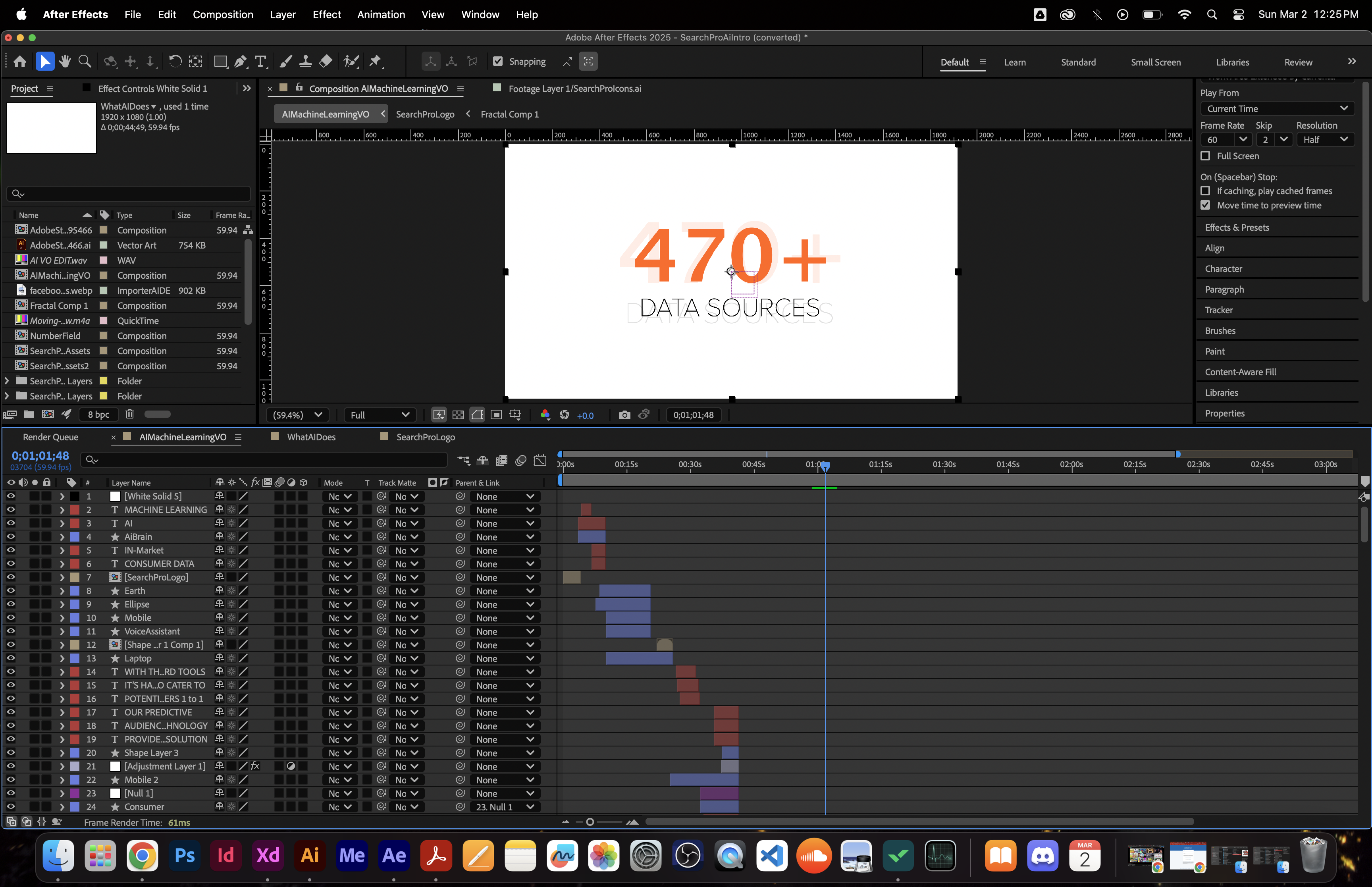Expand the AiBrain layer properties
This screenshot has height=887, width=1372.
pyautogui.click(x=62, y=537)
